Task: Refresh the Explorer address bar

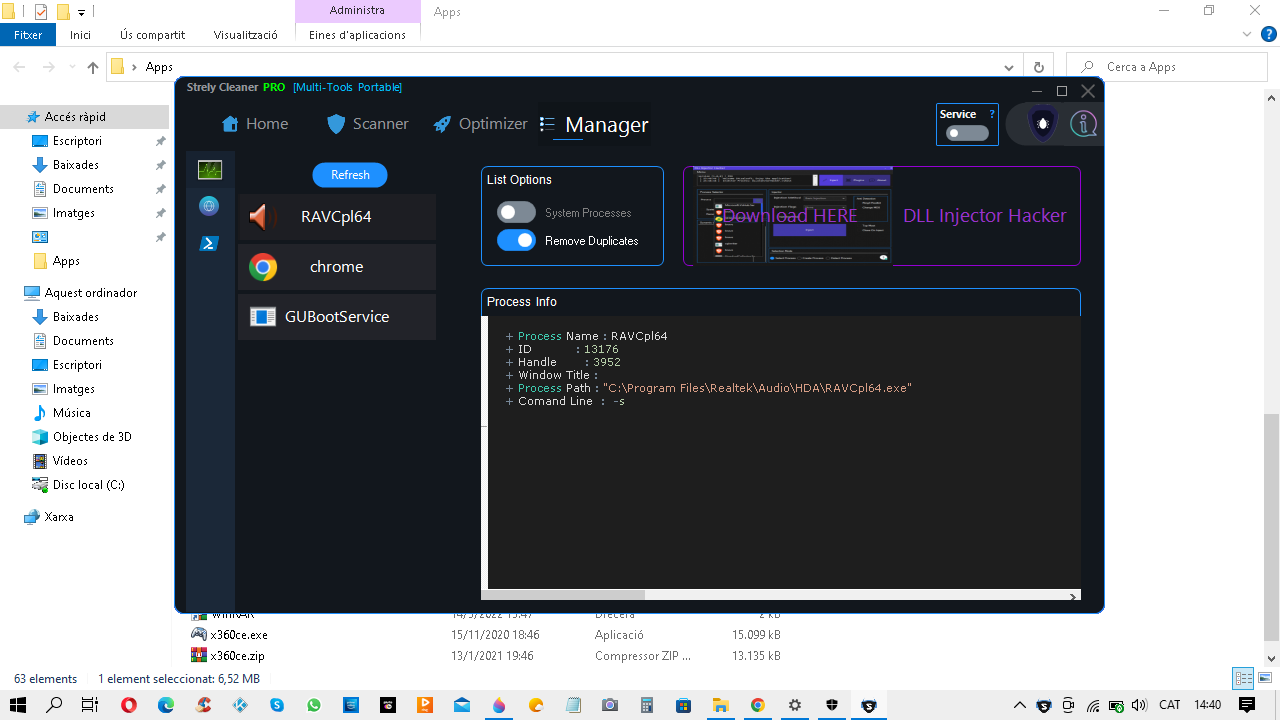Action: (x=1038, y=67)
